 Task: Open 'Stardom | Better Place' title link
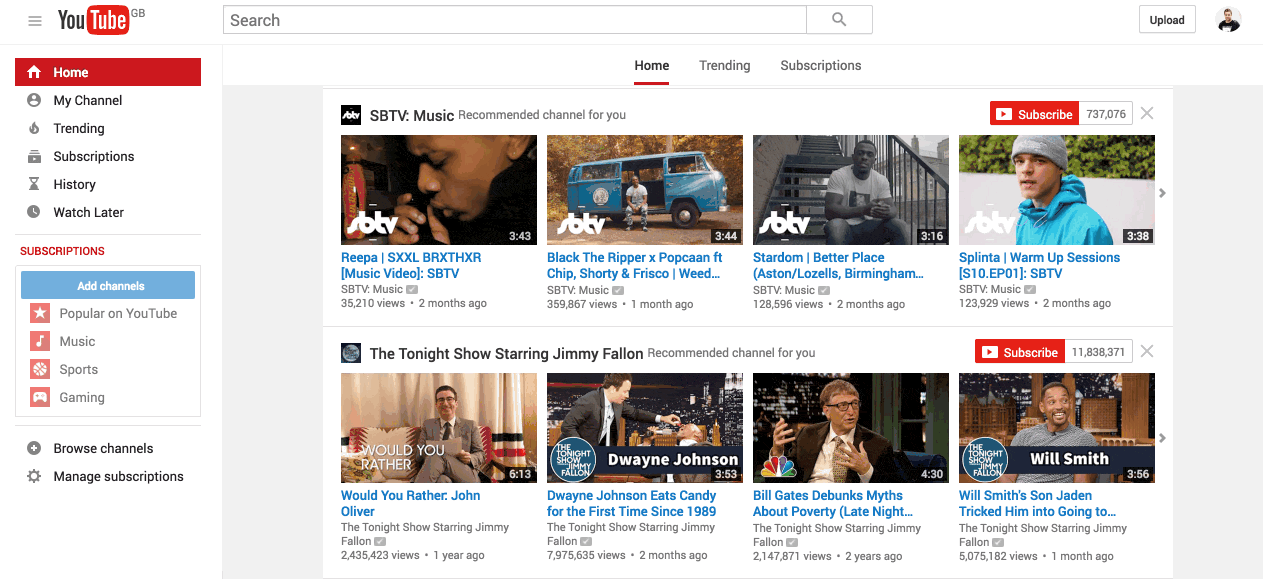[x=839, y=265]
